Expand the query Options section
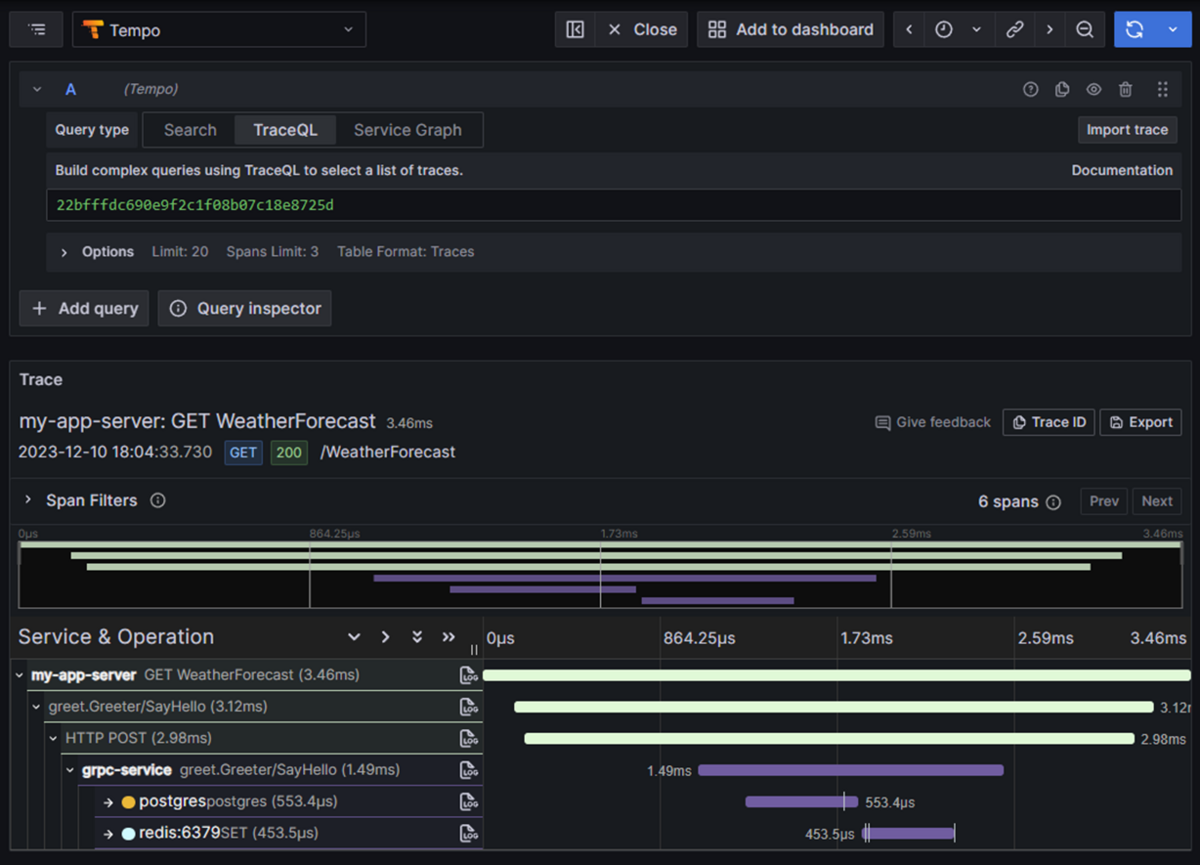Image resolution: width=1200 pixels, height=865 pixels. point(64,252)
